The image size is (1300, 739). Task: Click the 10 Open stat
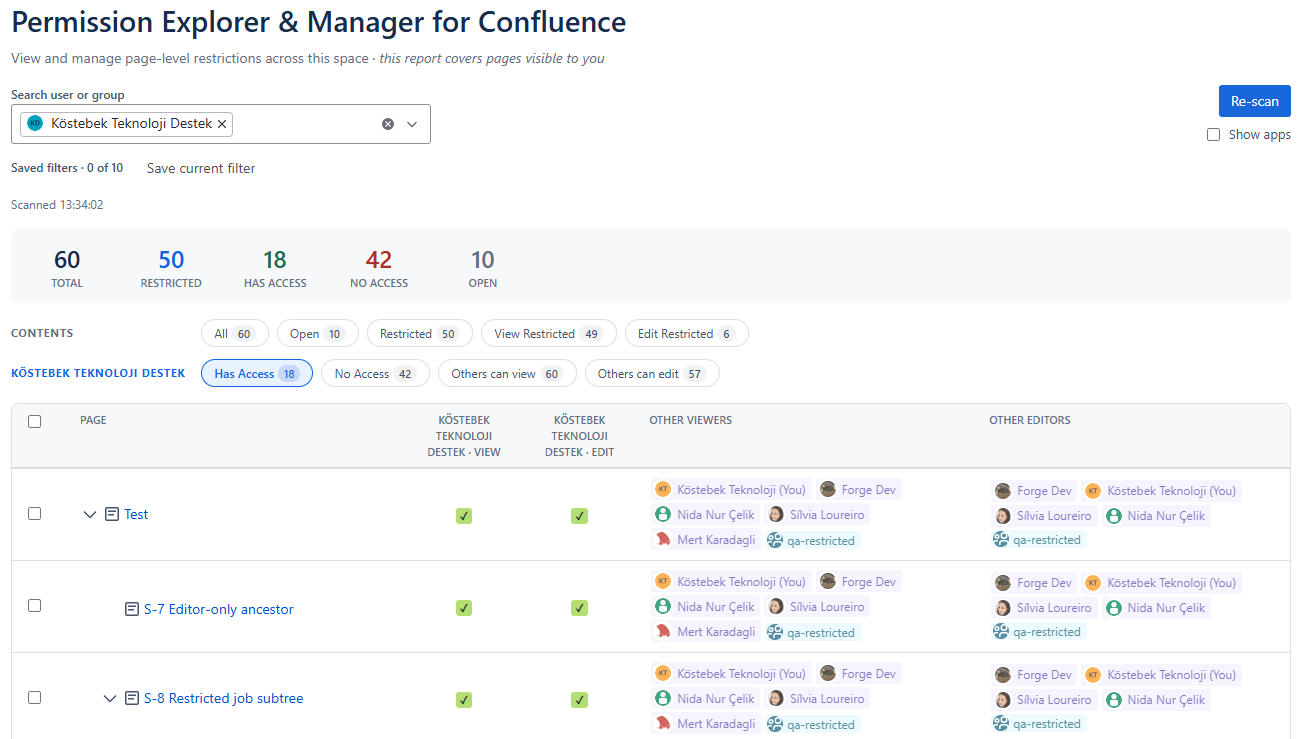pyautogui.click(x=482, y=269)
